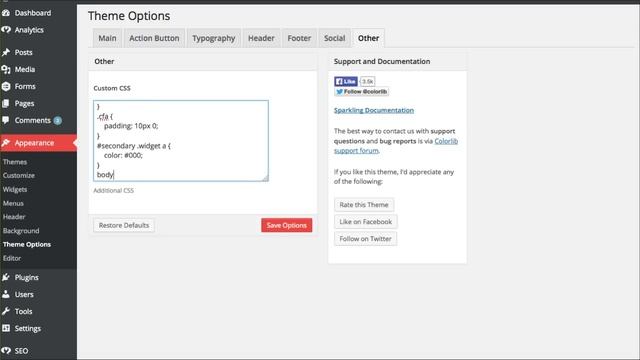
Task: Open the Header submenu item under Appearance
Action: (x=14, y=217)
